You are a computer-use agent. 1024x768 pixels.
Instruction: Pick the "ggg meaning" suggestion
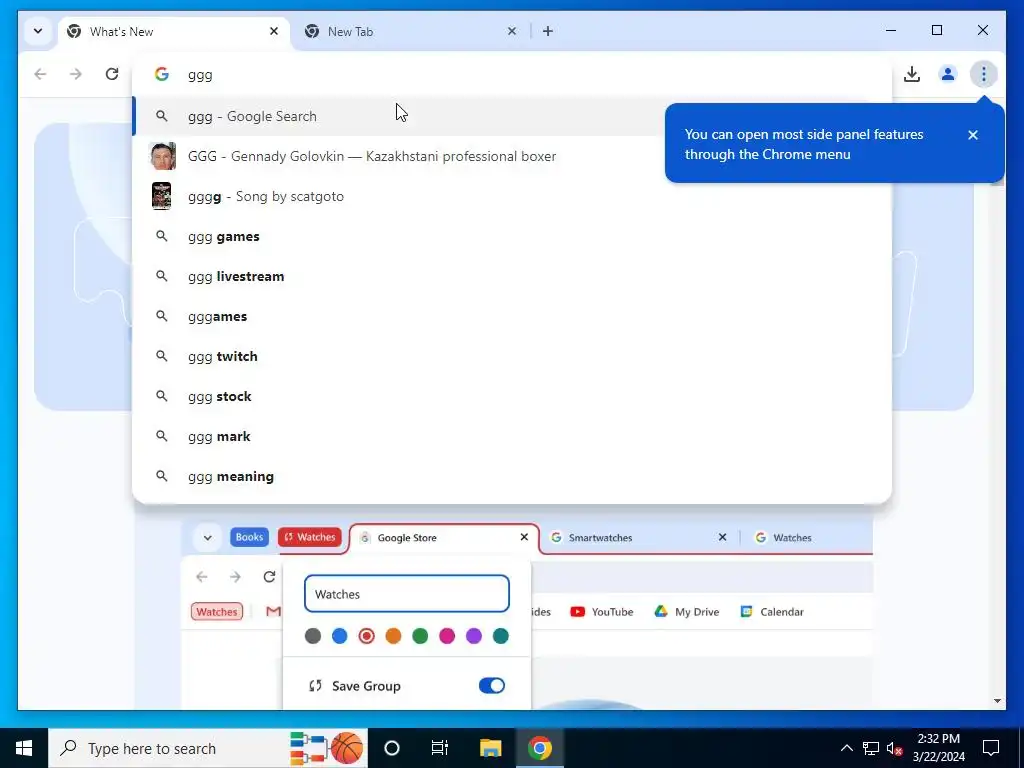pos(512,476)
